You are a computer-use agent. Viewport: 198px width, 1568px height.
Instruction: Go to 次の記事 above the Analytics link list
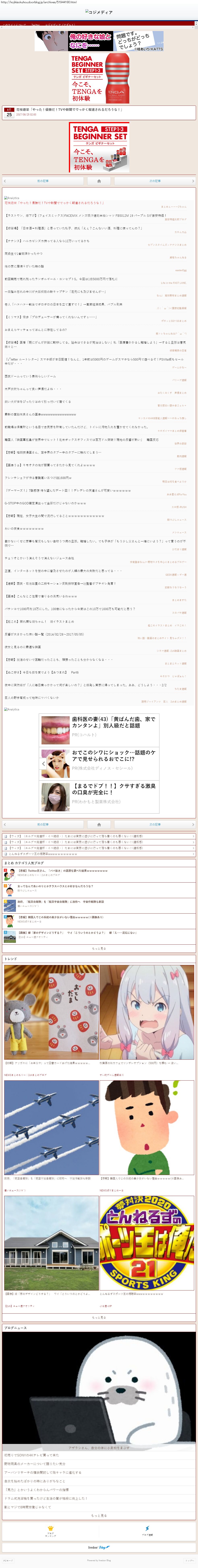click(x=155, y=181)
